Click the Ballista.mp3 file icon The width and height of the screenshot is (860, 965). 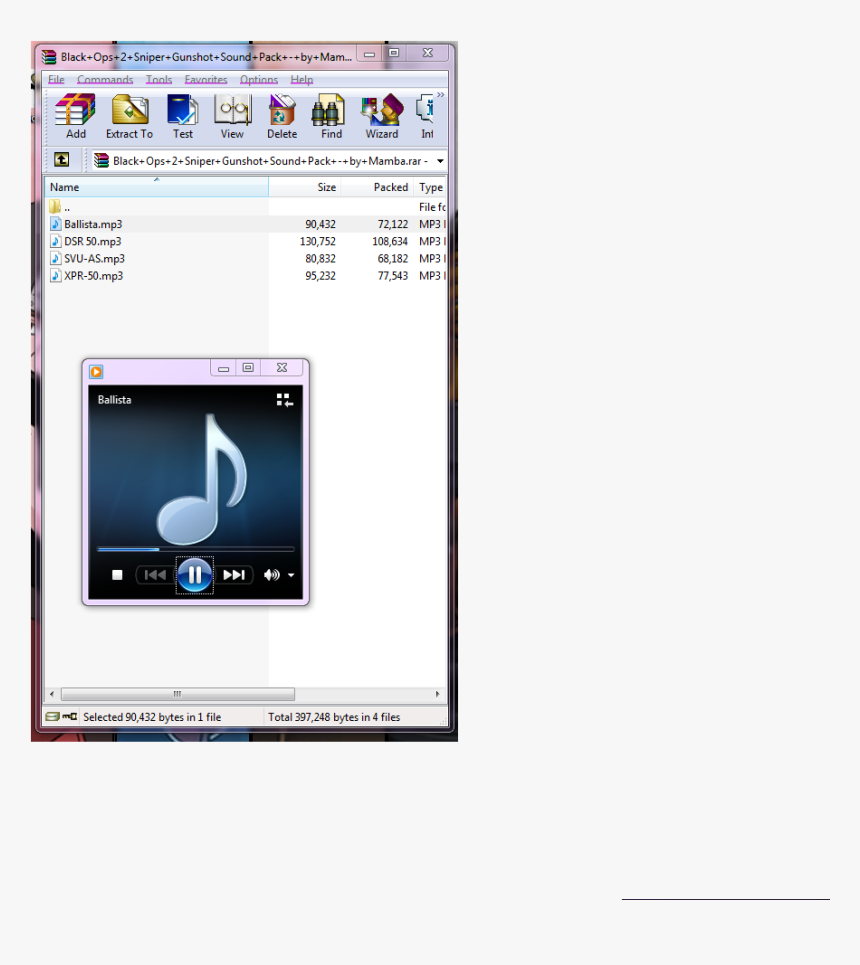tap(55, 224)
